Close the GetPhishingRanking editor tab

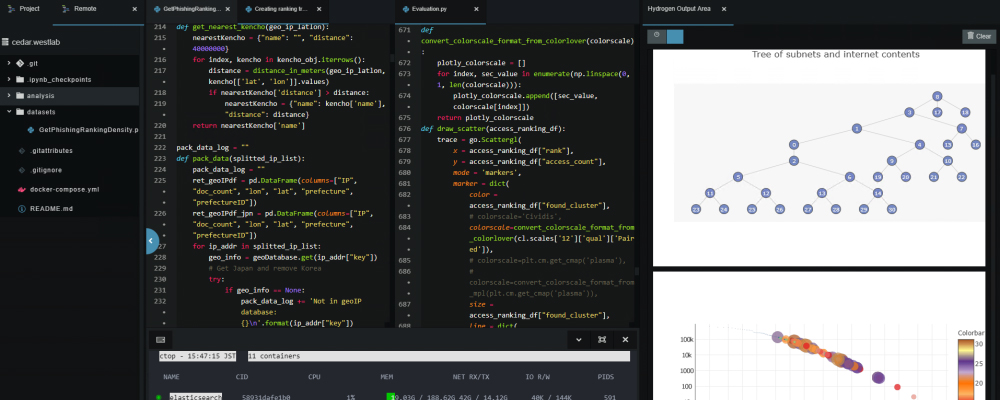tap(228, 10)
